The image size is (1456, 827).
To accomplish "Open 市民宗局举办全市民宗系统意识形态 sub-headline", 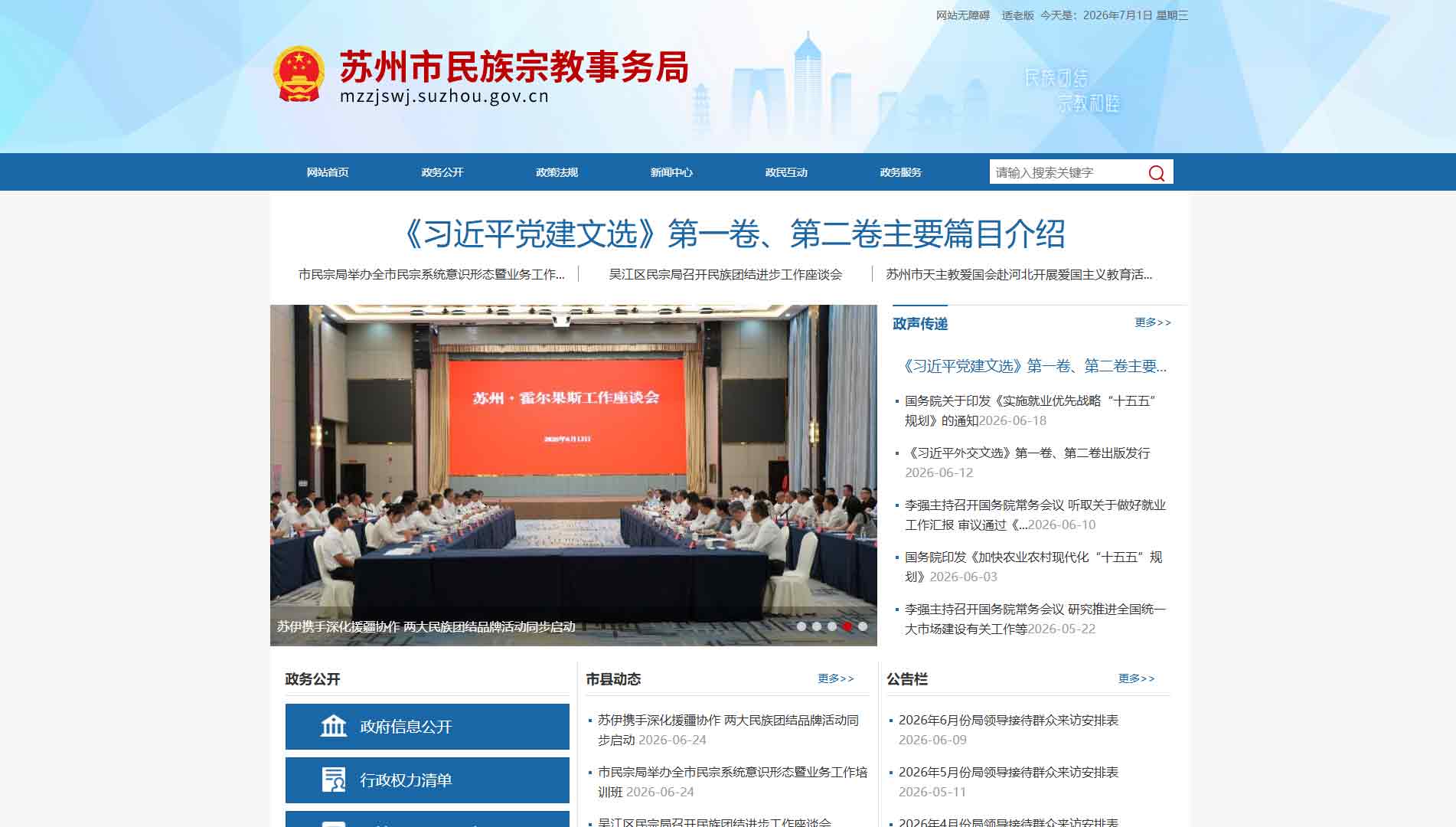I will tap(432, 274).
